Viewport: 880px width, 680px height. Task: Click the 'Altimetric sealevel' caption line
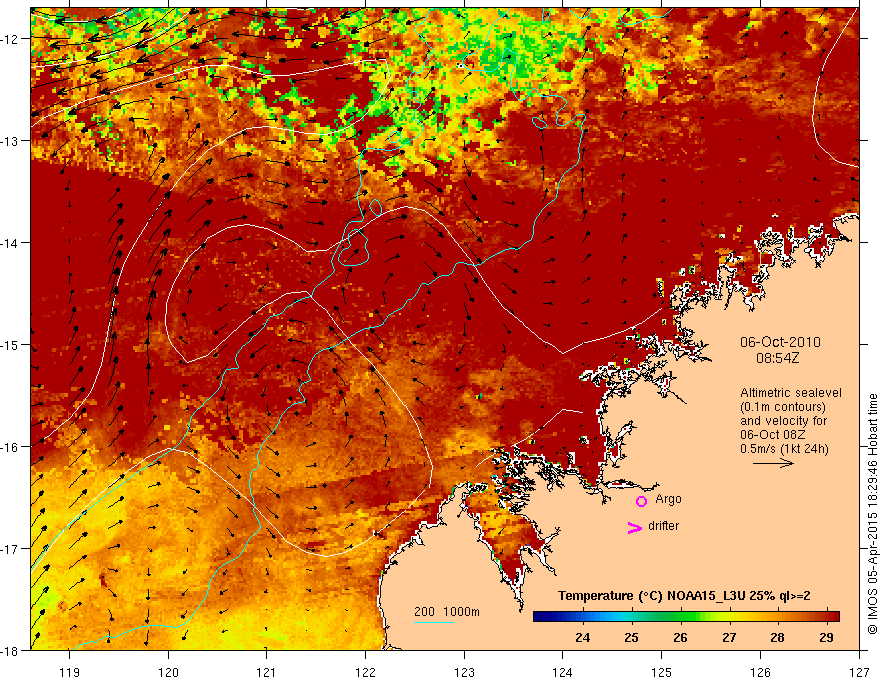[x=791, y=393]
